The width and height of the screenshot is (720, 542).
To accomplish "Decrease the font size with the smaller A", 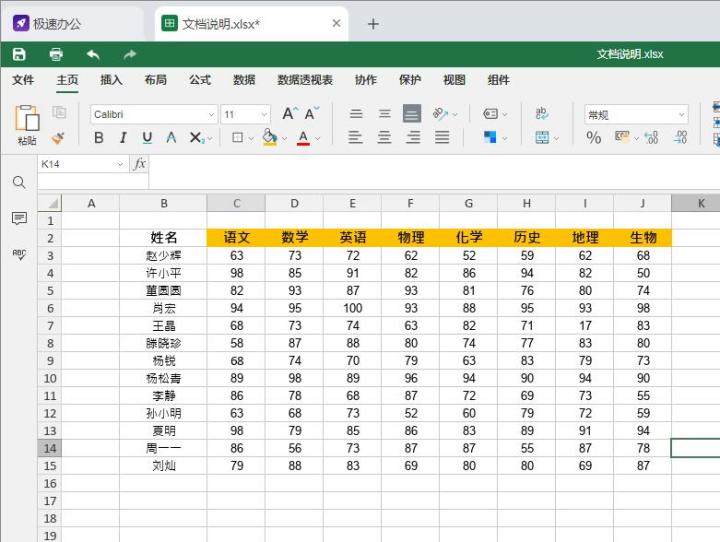I will 312,113.
